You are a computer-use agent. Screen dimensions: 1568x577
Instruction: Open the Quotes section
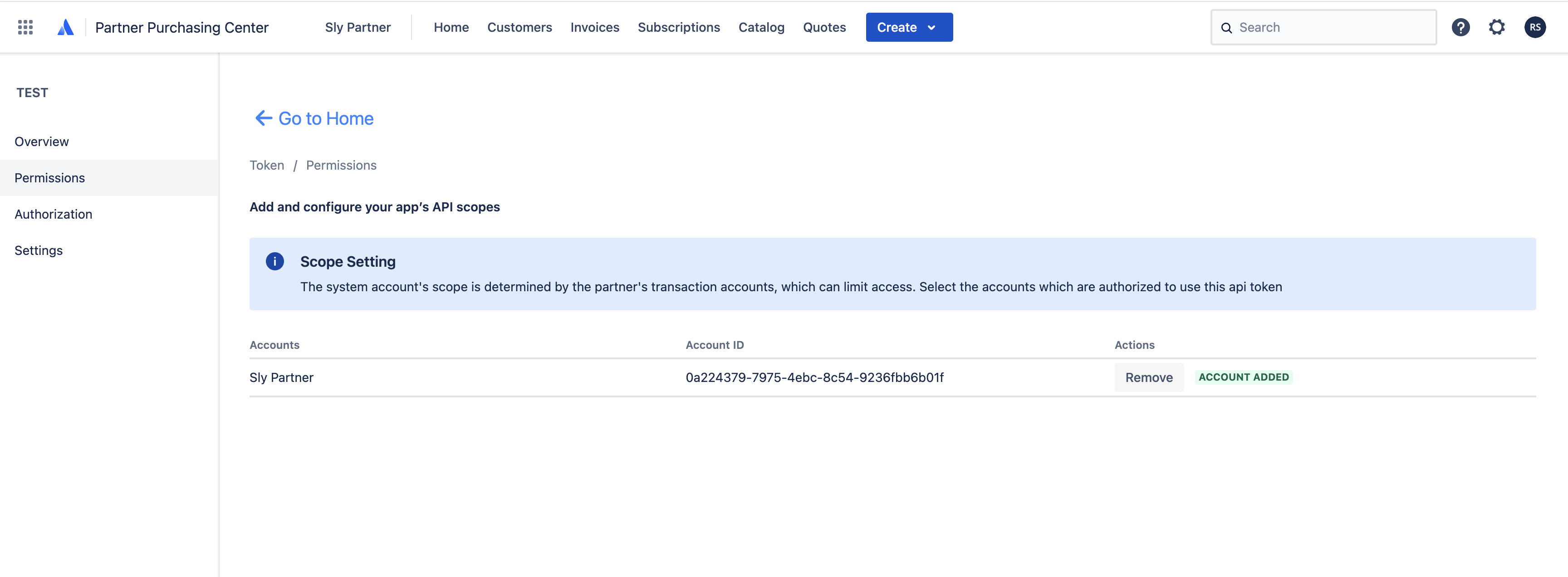pyautogui.click(x=824, y=27)
